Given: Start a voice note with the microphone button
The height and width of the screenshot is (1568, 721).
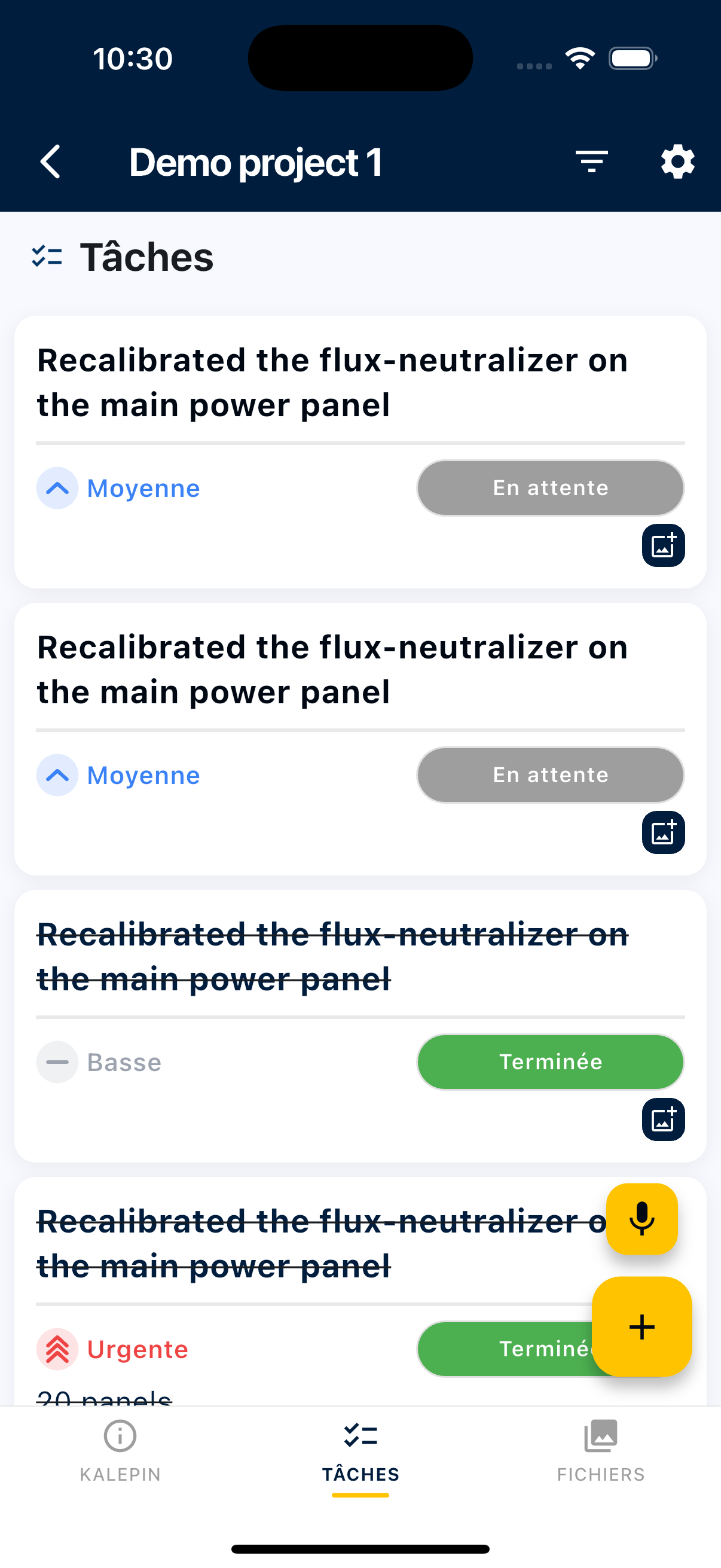Looking at the screenshot, I should pos(643,1221).
